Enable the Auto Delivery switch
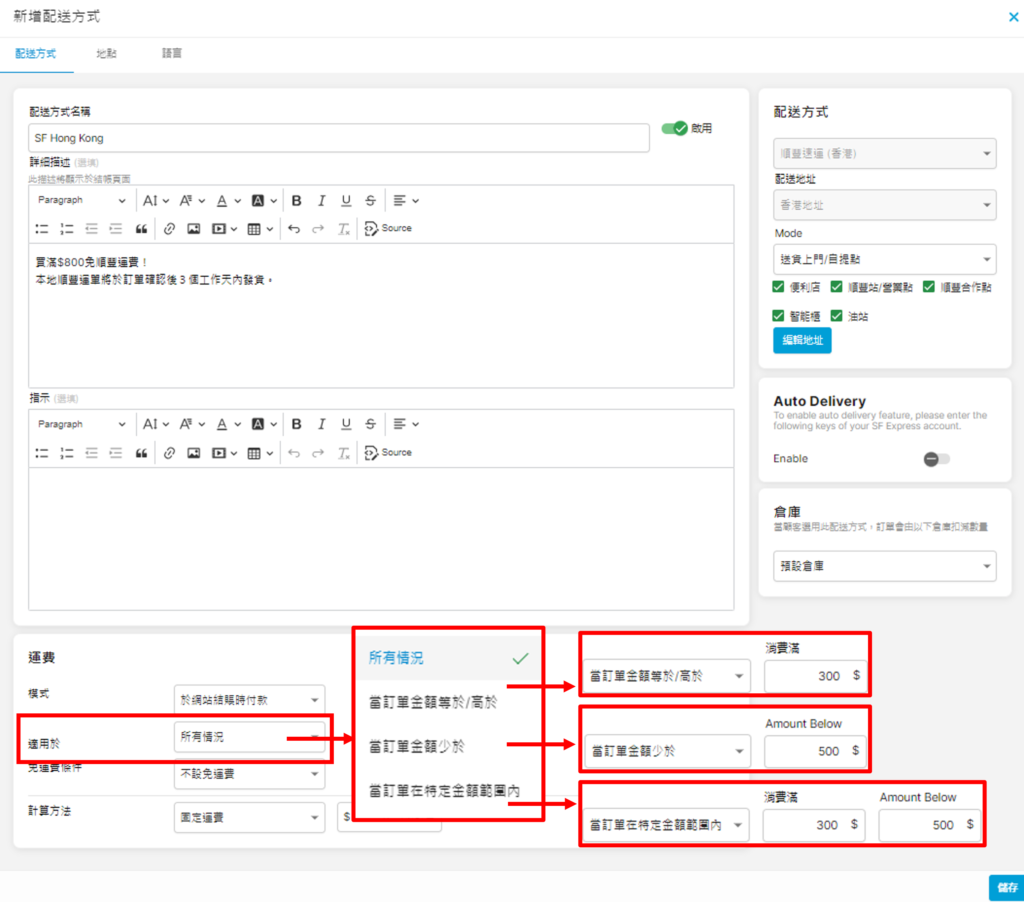This screenshot has width=1024, height=902. click(x=936, y=459)
